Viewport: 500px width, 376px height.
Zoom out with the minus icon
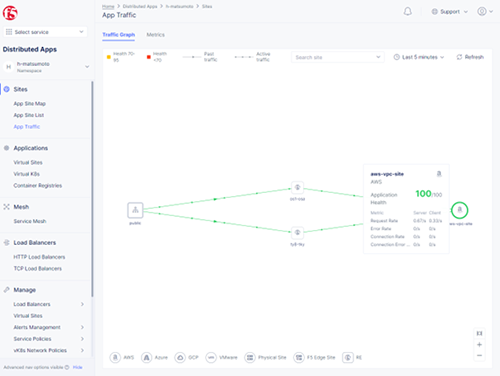[479, 355]
